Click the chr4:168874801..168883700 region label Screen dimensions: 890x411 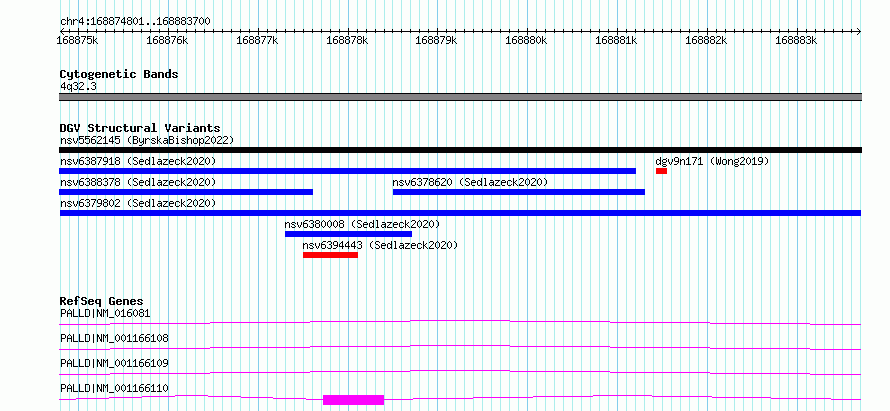tap(135, 22)
